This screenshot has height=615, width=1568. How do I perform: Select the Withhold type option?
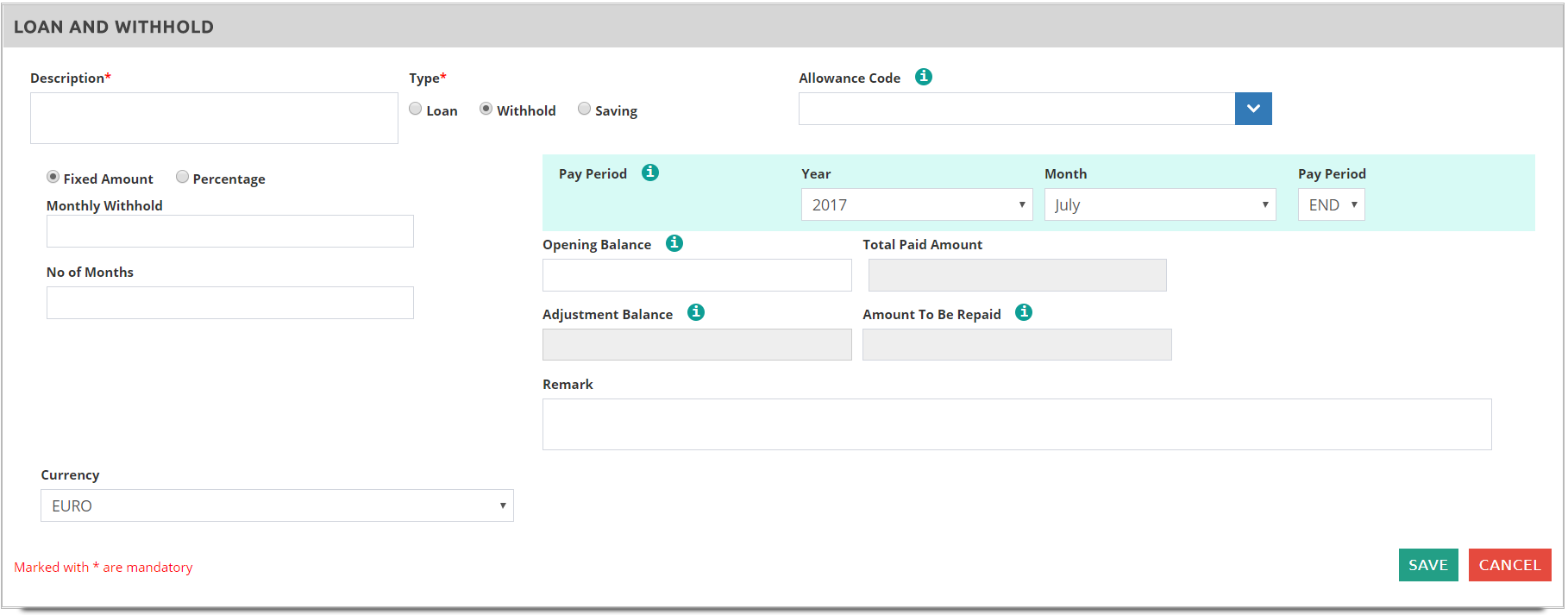coord(486,109)
